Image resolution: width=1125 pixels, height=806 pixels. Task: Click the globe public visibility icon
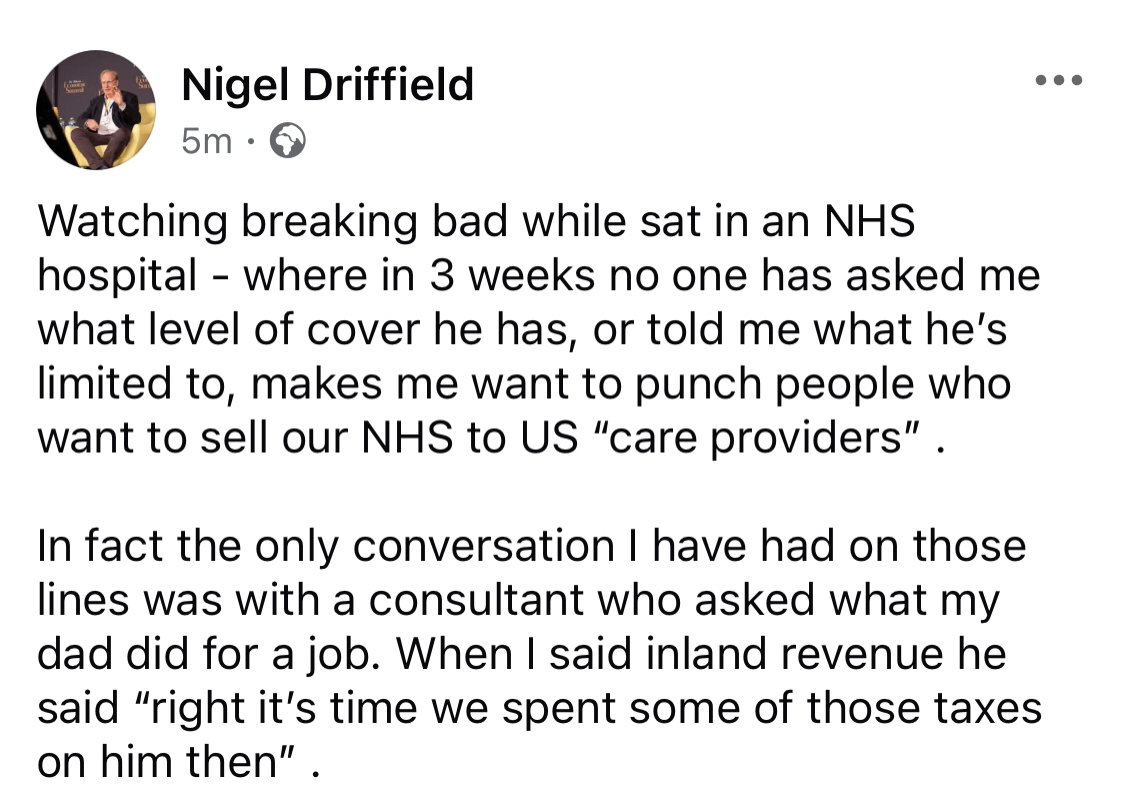coord(289,142)
